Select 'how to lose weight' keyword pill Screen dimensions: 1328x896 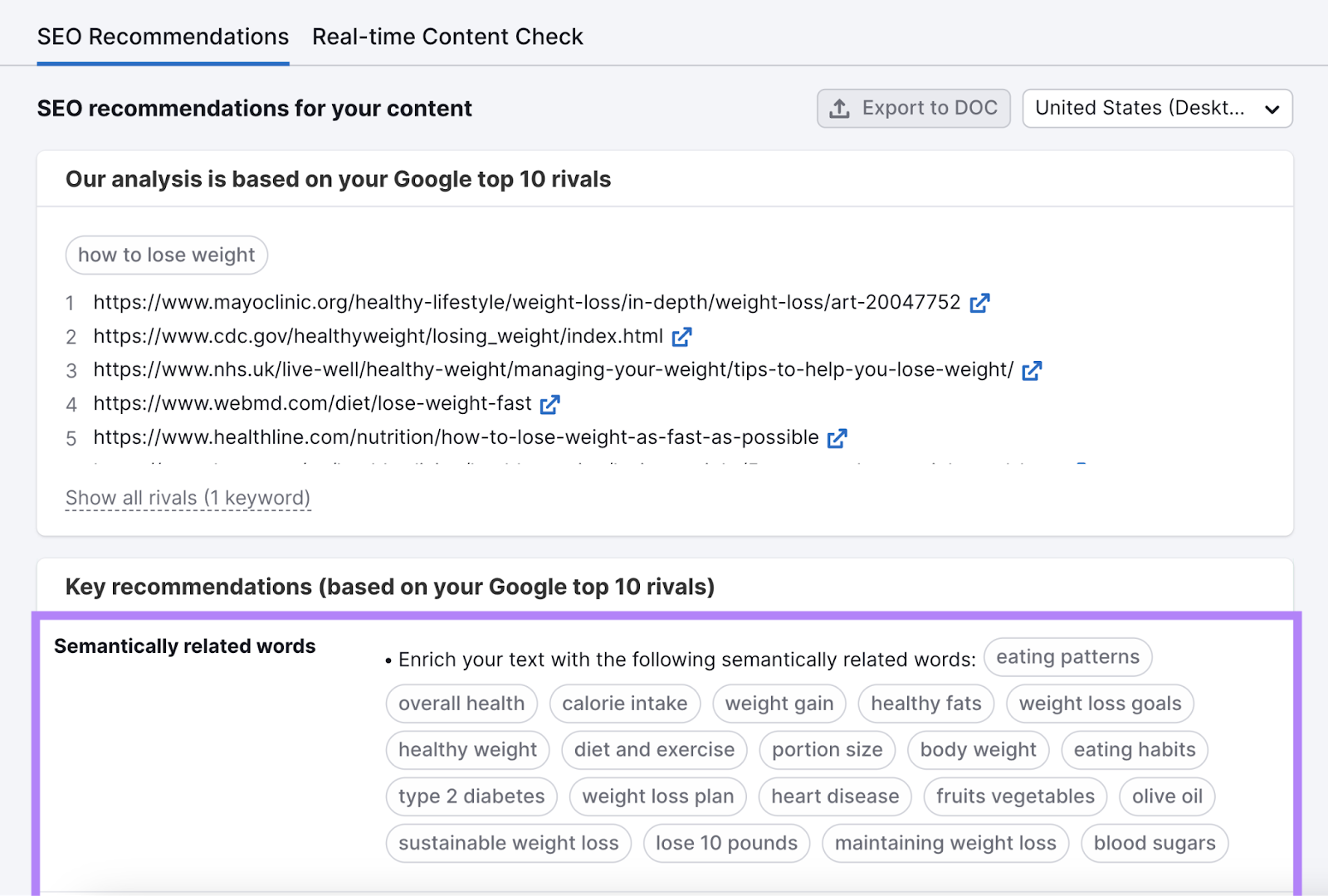pos(166,255)
